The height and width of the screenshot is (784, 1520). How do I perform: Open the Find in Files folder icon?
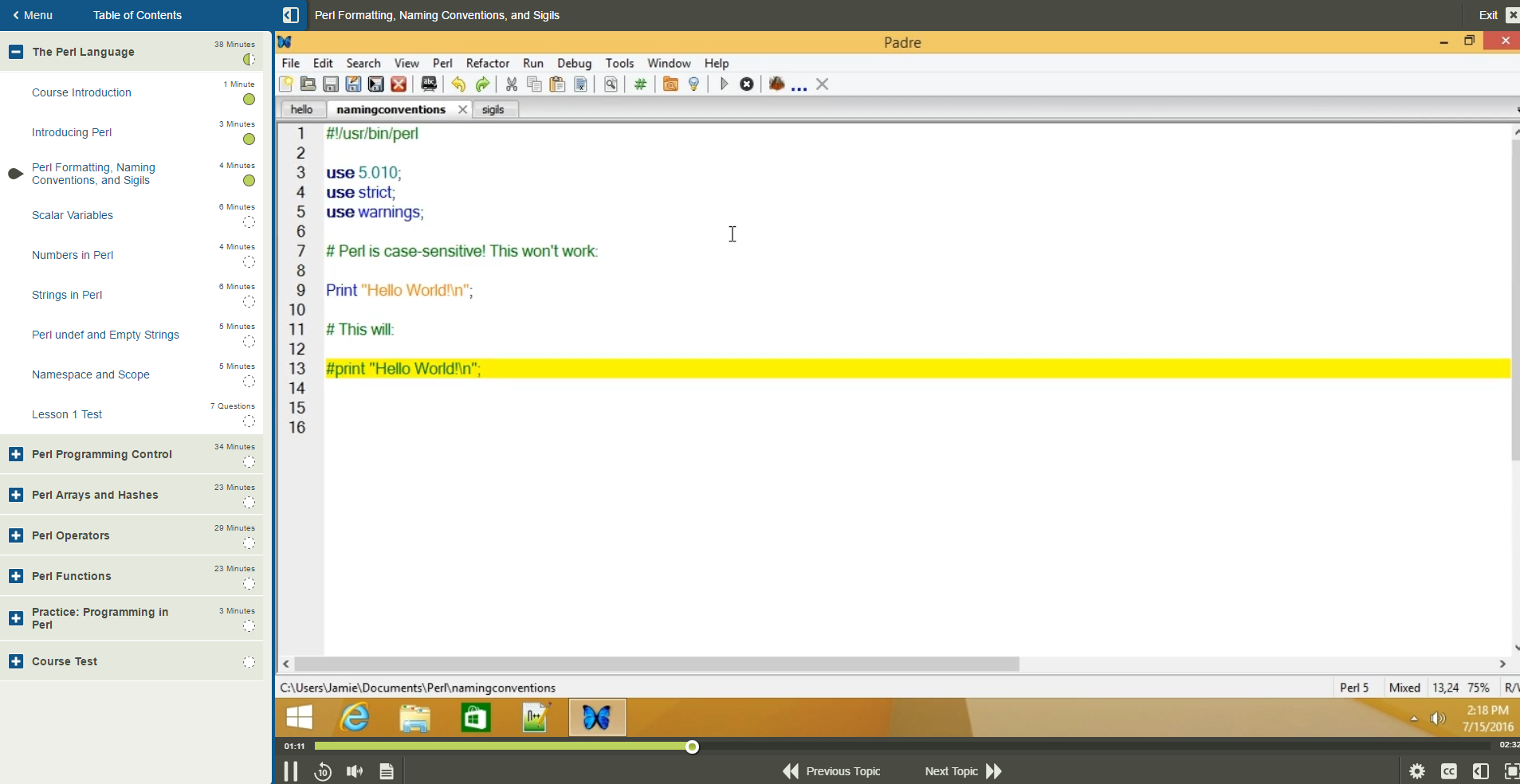pyautogui.click(x=670, y=84)
